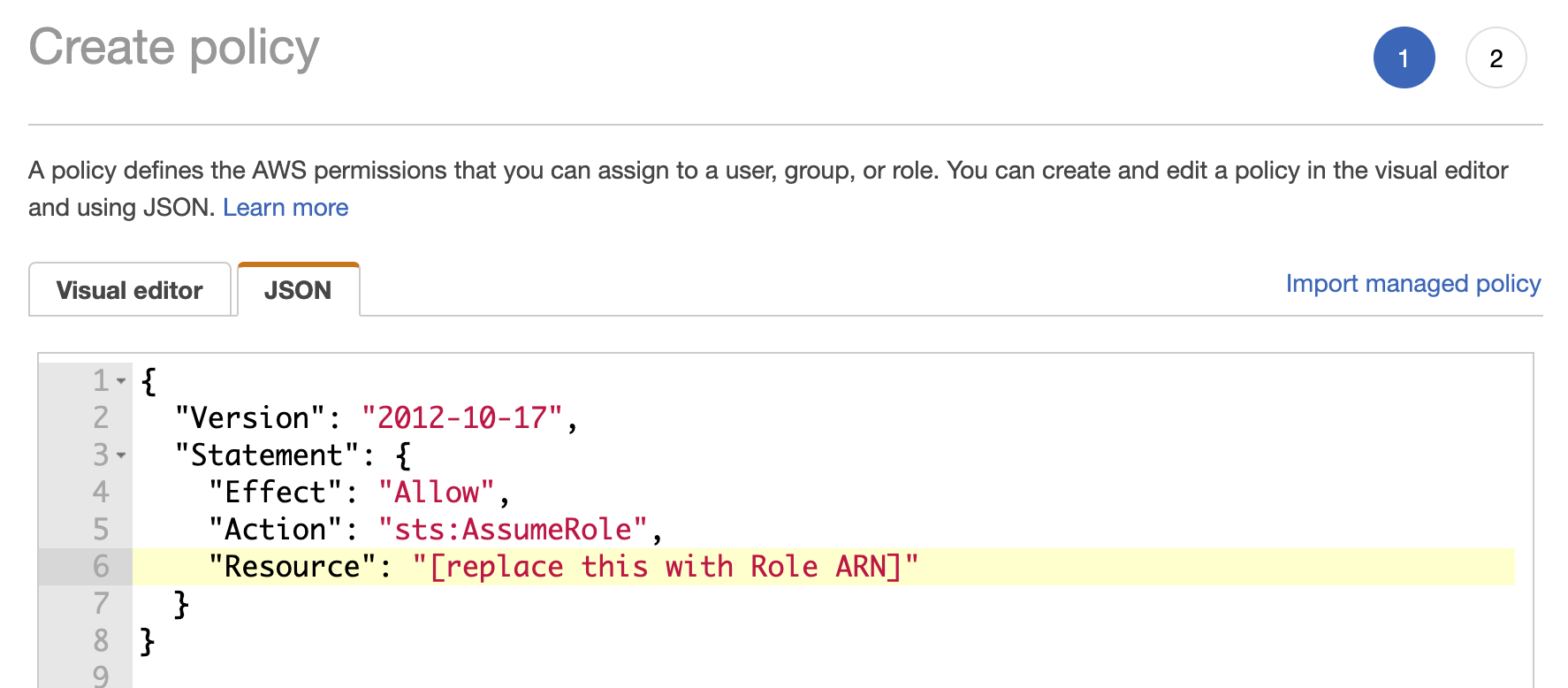
Task: Collapse the root object on line 1
Action: click(122, 381)
